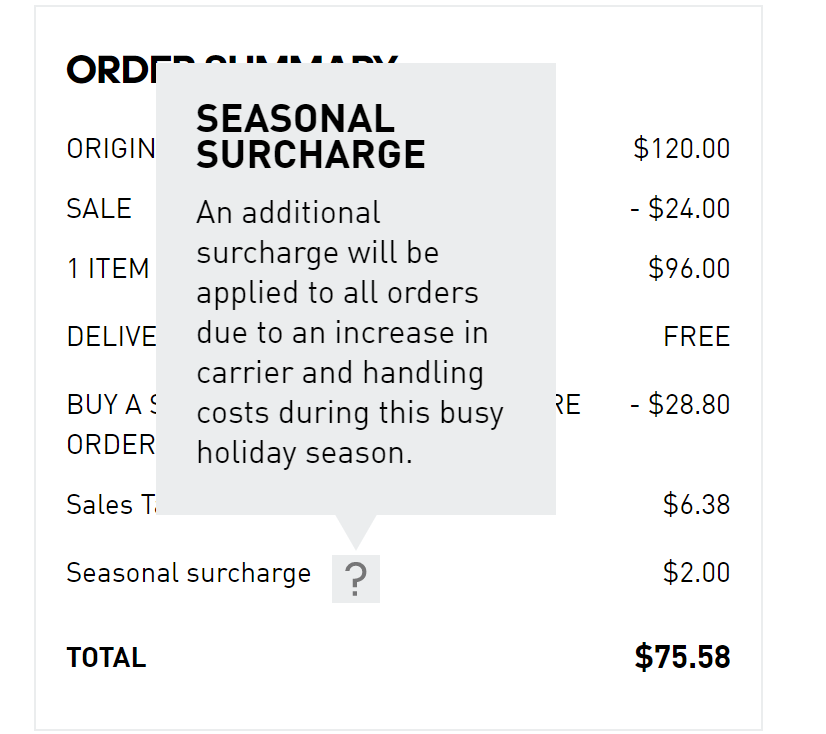Click the $75.58 total amount
The width and height of the screenshot is (826, 734).
(682, 657)
